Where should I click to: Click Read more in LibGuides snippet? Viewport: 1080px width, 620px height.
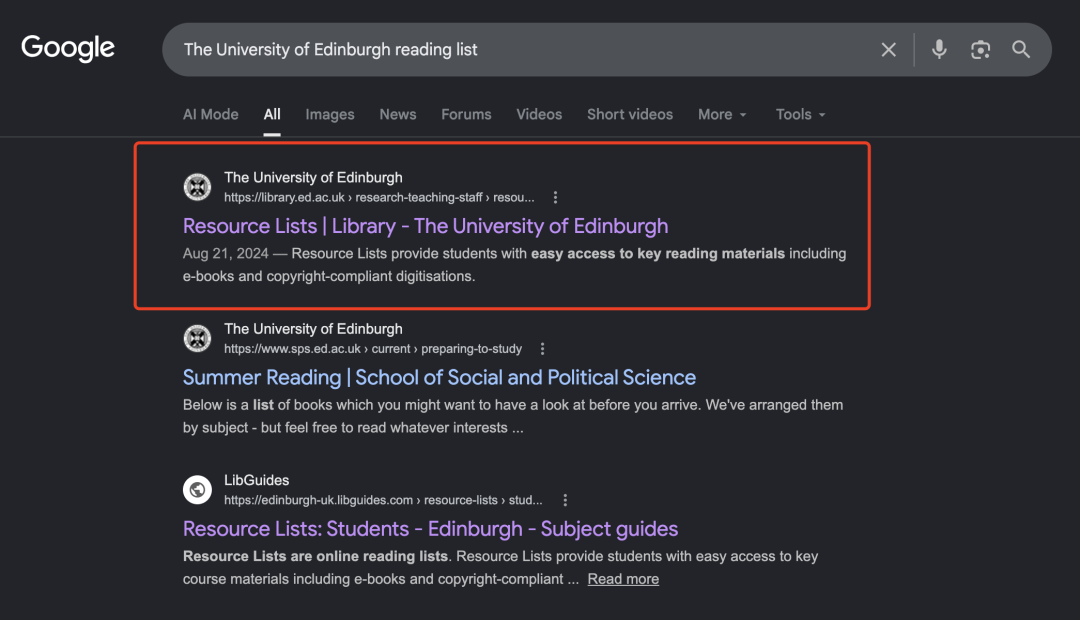coord(623,579)
